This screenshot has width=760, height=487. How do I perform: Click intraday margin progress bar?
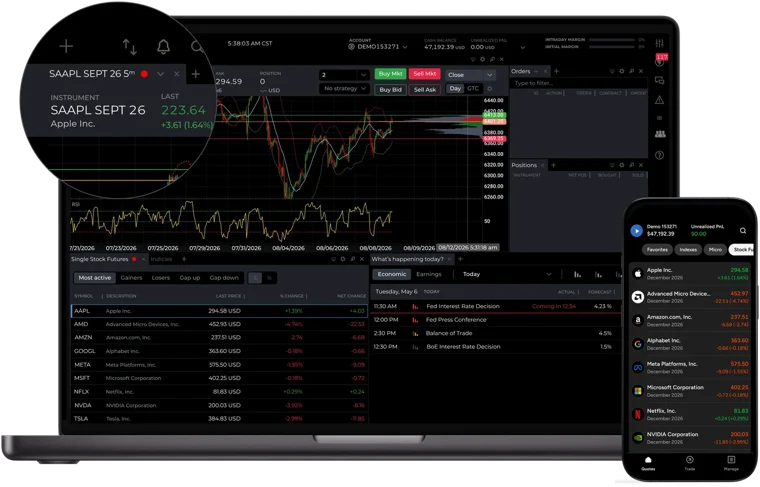612,40
